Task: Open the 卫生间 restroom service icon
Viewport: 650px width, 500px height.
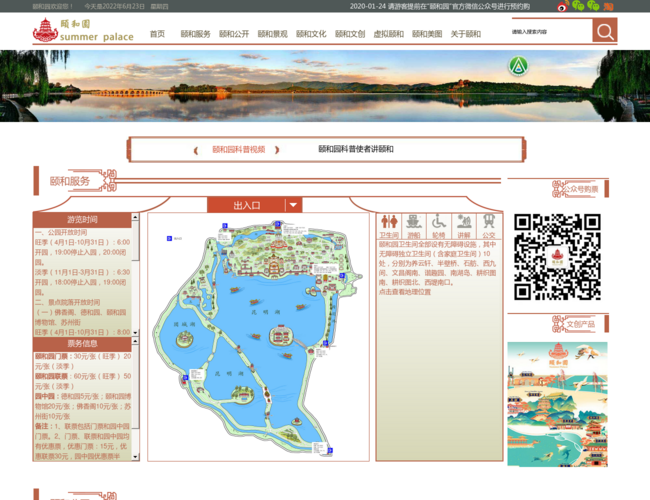Action: click(x=389, y=225)
